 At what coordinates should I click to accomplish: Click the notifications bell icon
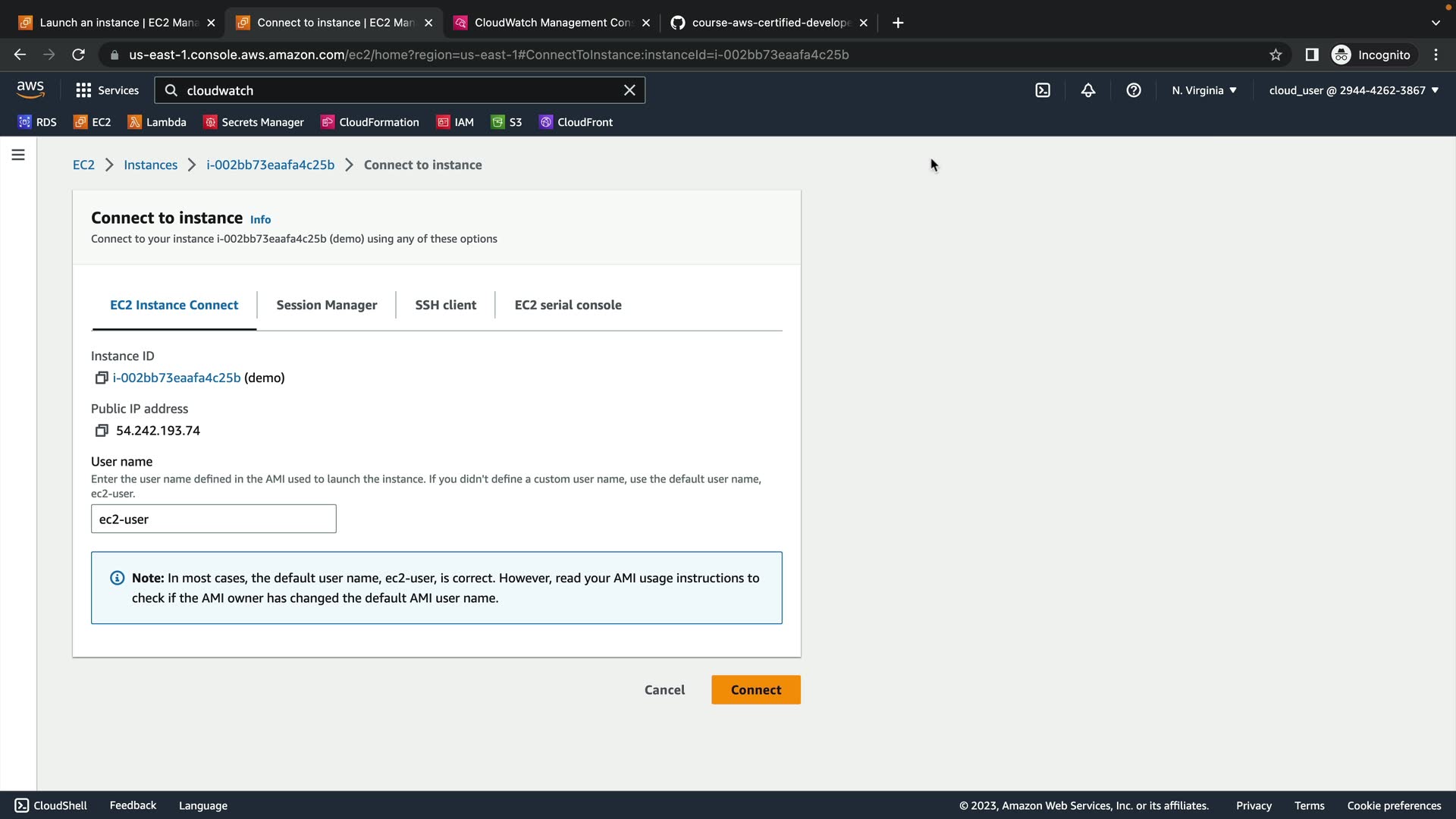click(x=1088, y=90)
